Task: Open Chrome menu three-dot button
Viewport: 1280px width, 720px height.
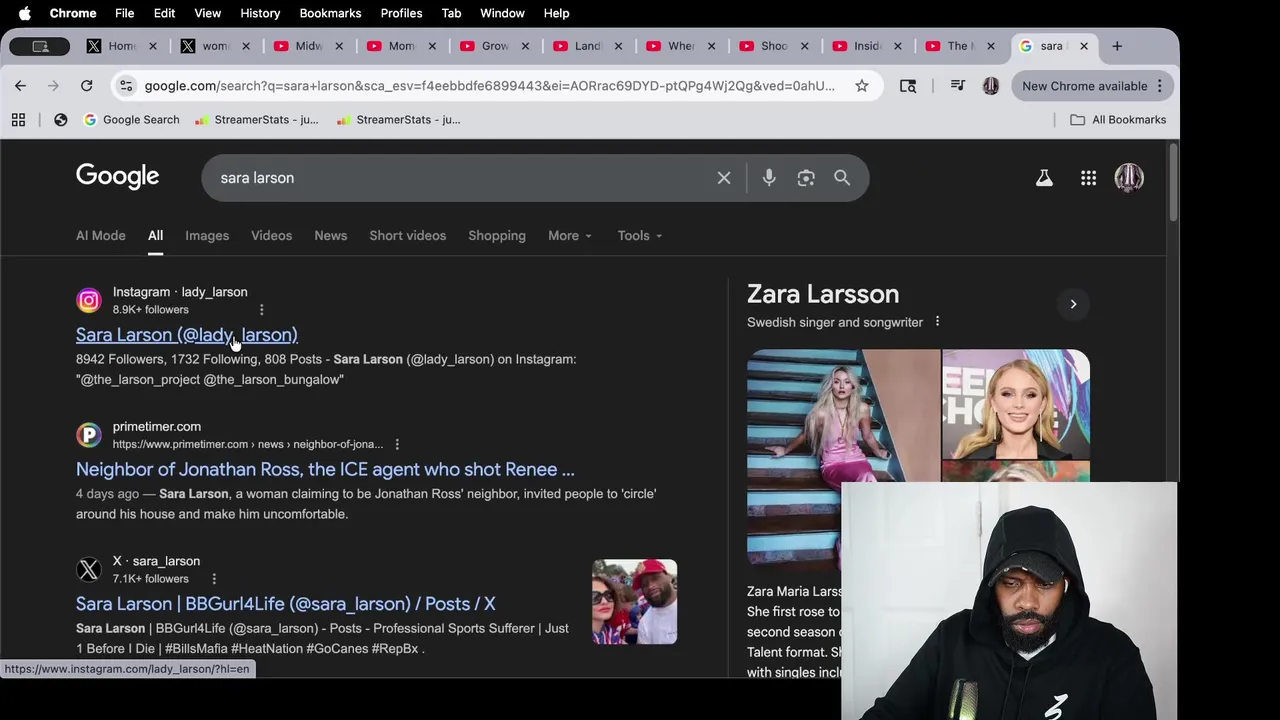Action: [1160, 86]
